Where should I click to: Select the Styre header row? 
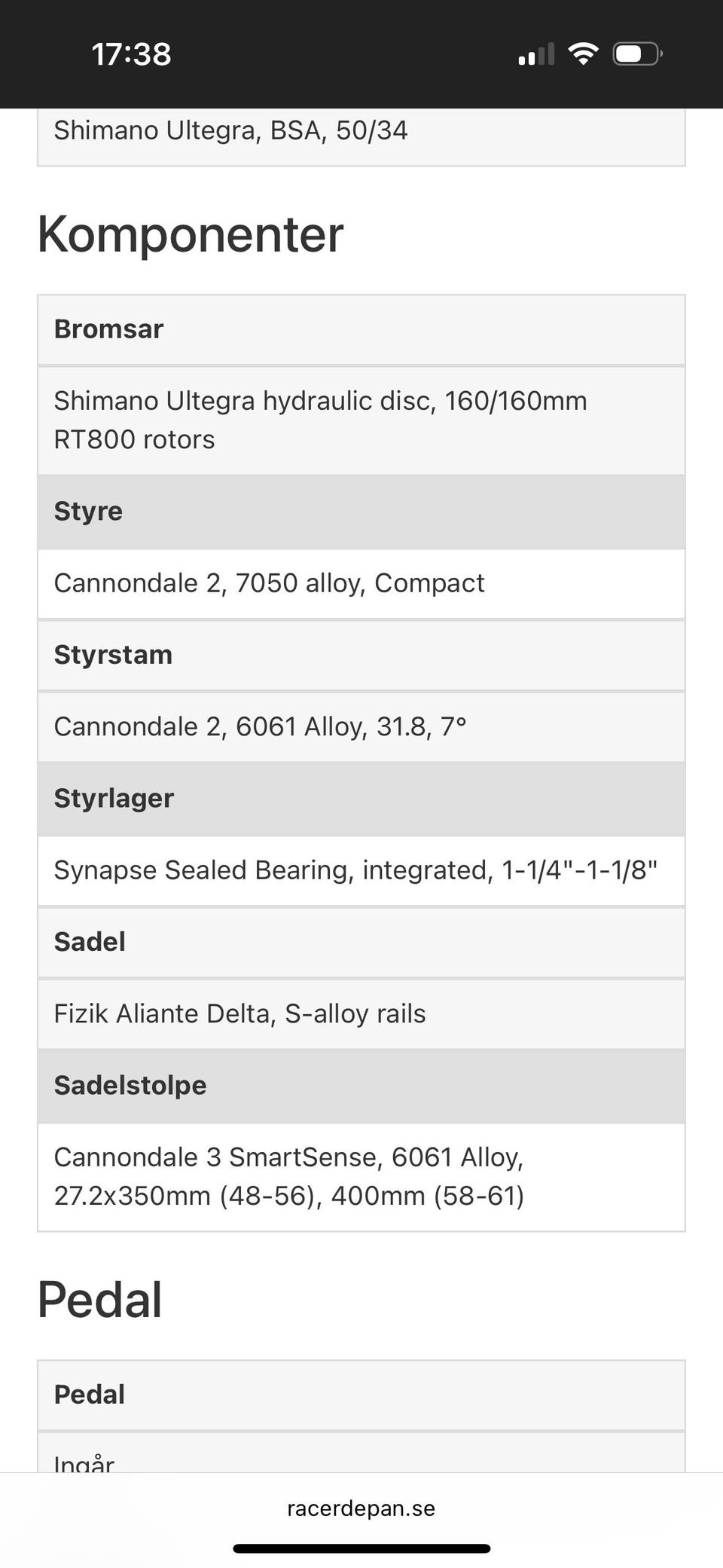pyautogui.click(x=361, y=511)
